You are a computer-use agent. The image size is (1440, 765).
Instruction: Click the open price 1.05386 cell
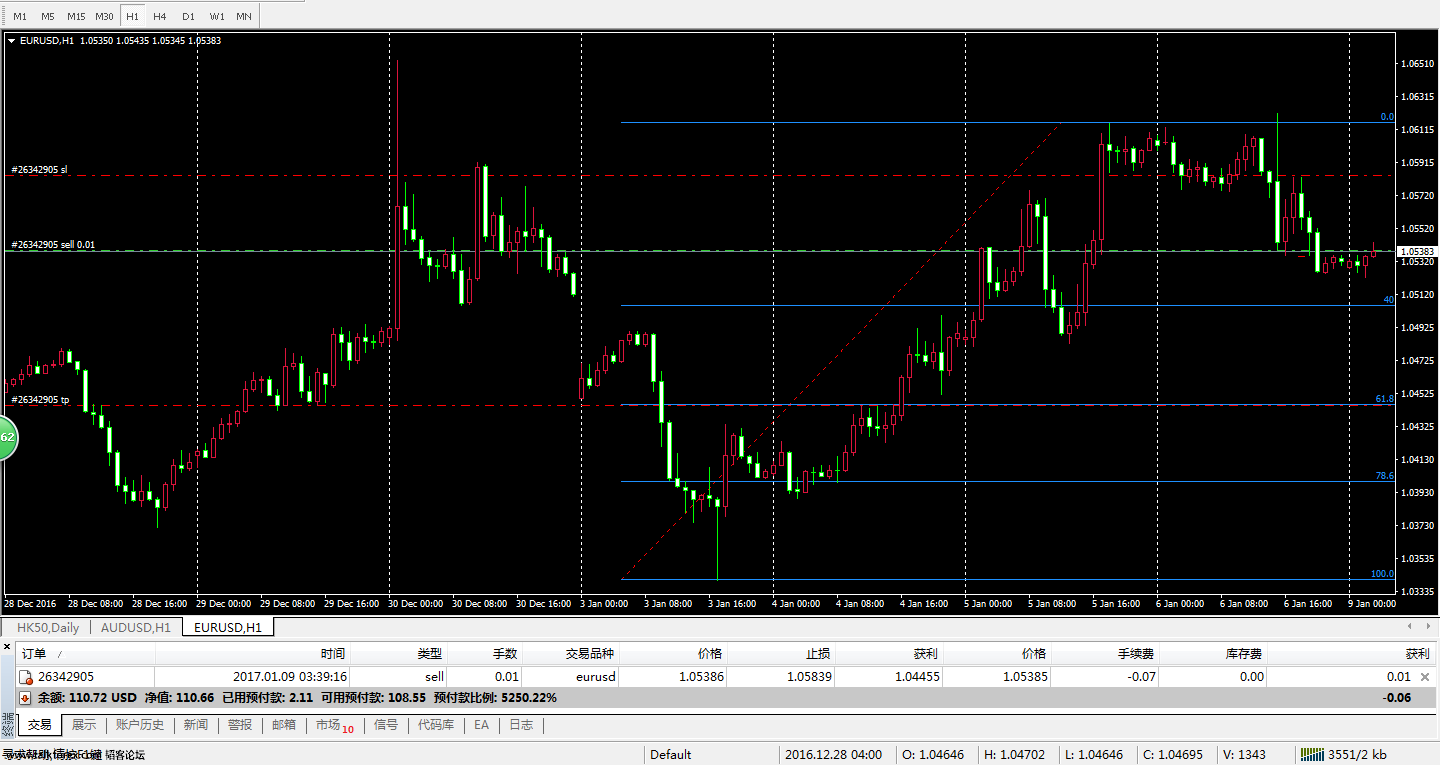pos(702,677)
